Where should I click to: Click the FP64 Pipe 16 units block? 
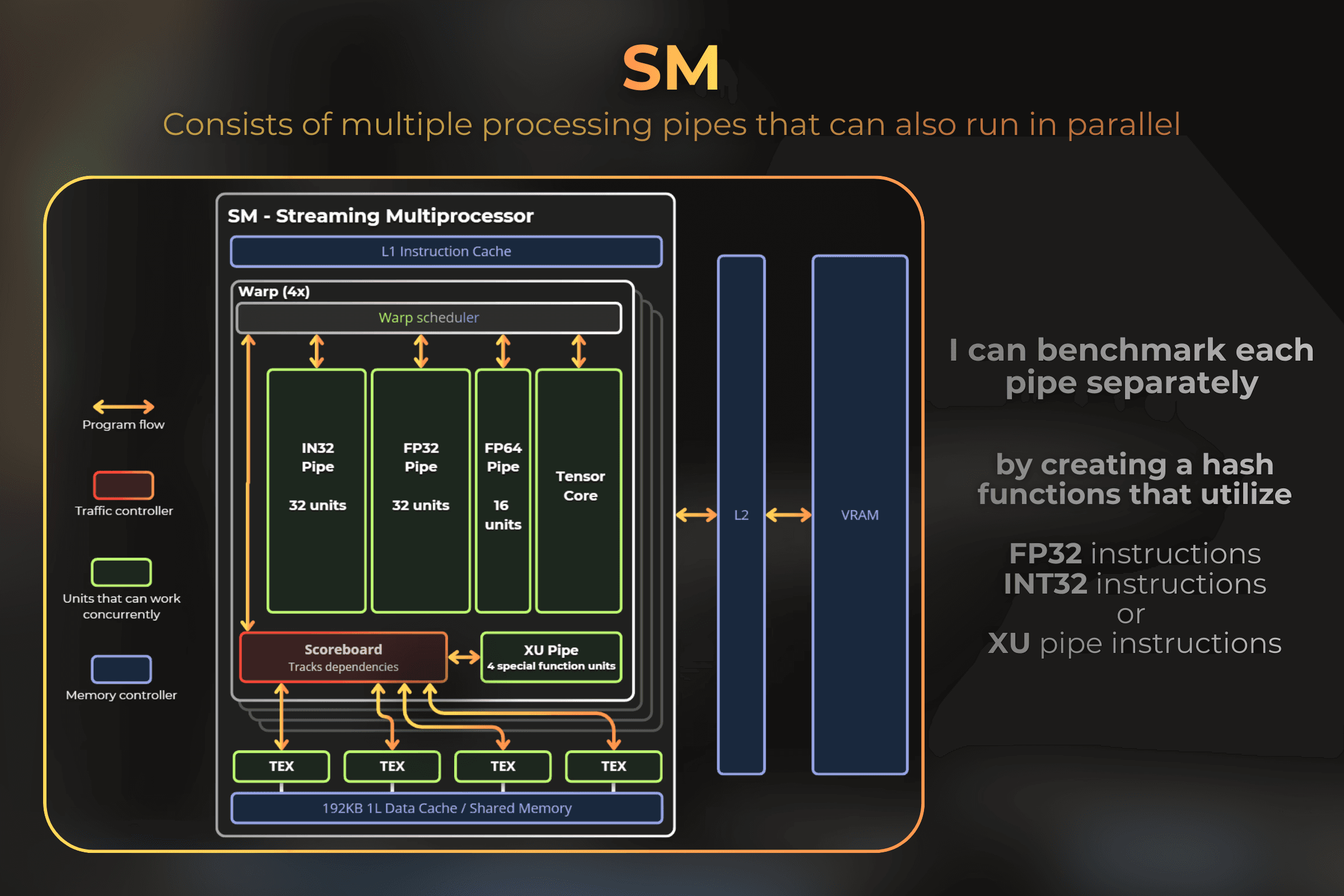tap(503, 491)
